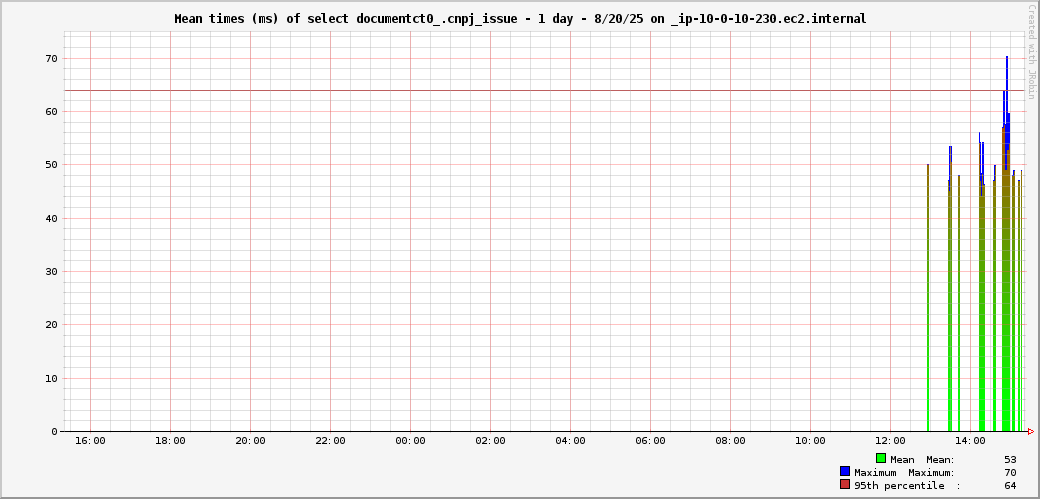Click the 18:00 time axis label
The image size is (1040, 499).
pos(170,441)
